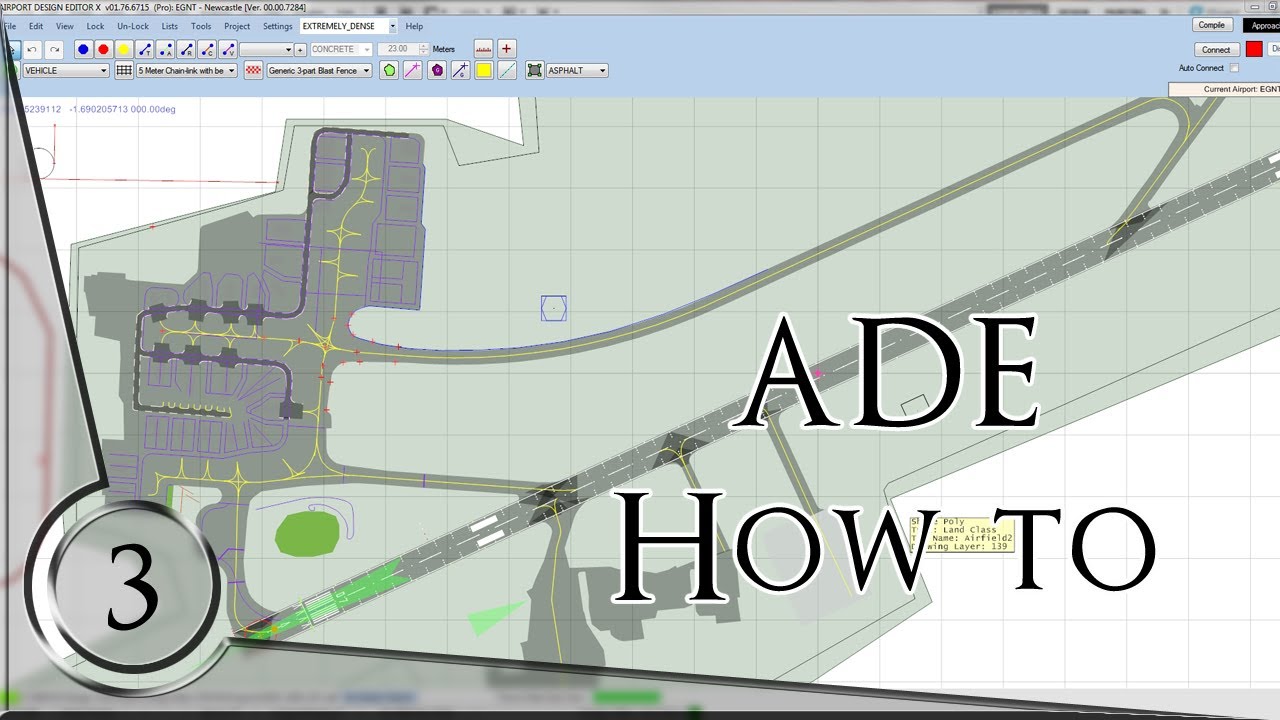Click the red plus icon
The image size is (1280, 720).
(507, 49)
